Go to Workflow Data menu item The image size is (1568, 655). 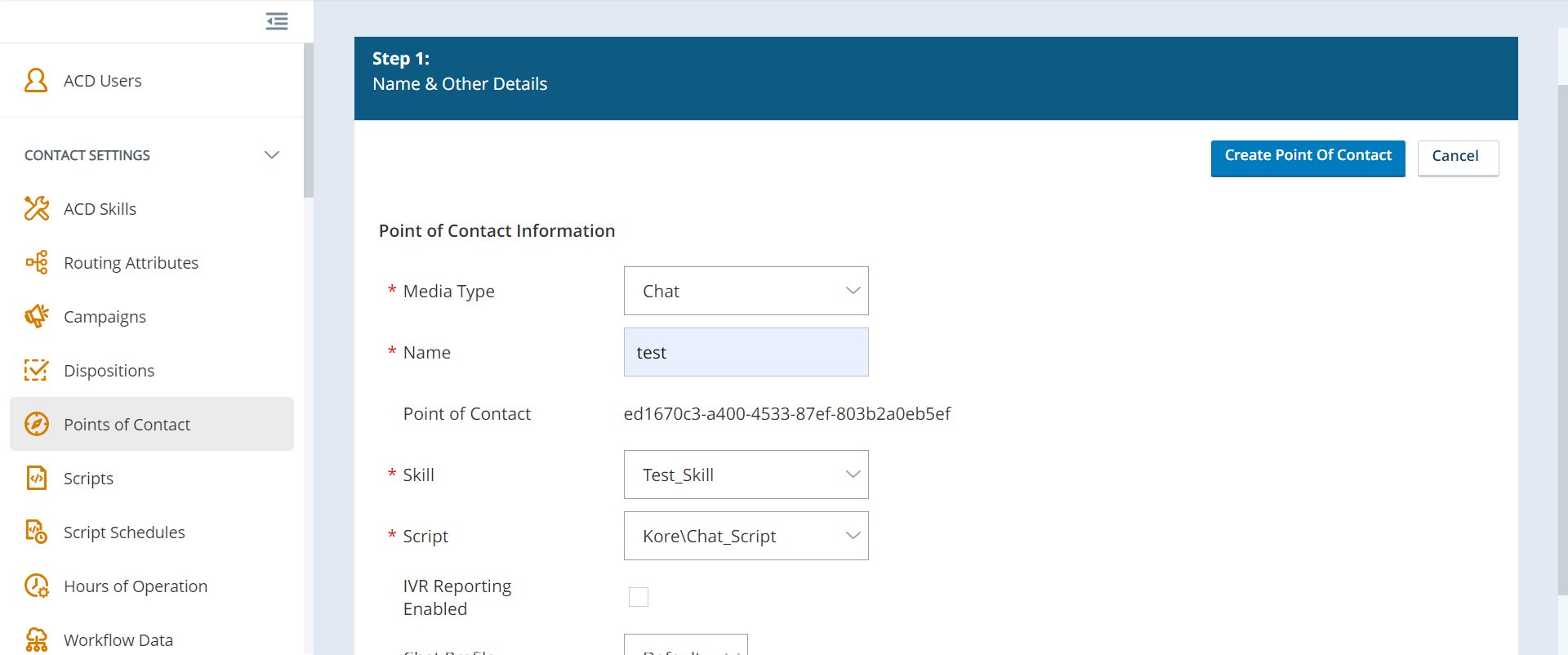(118, 639)
